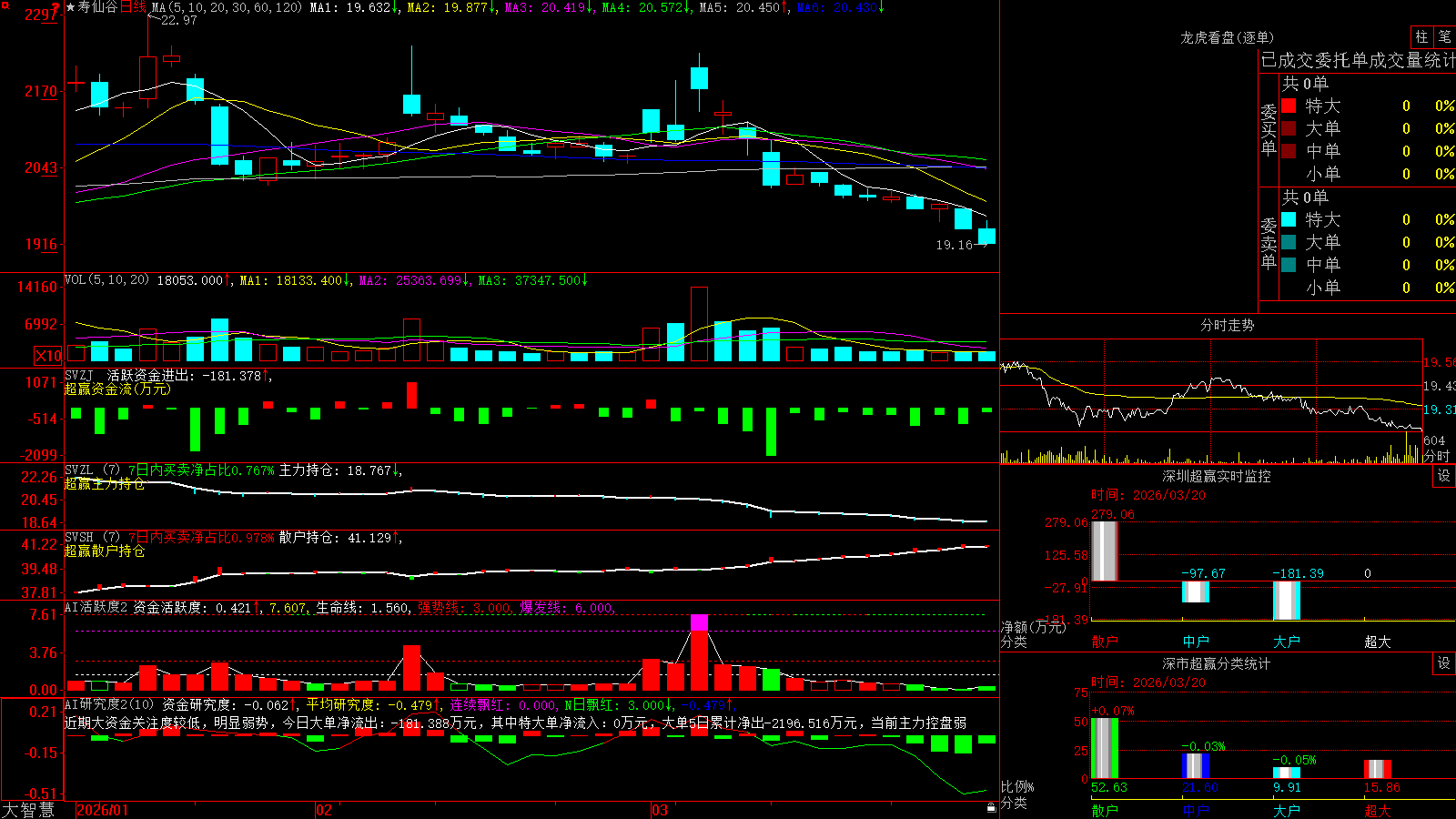Click the red 超大 15.86 ratio bar

click(x=1377, y=769)
